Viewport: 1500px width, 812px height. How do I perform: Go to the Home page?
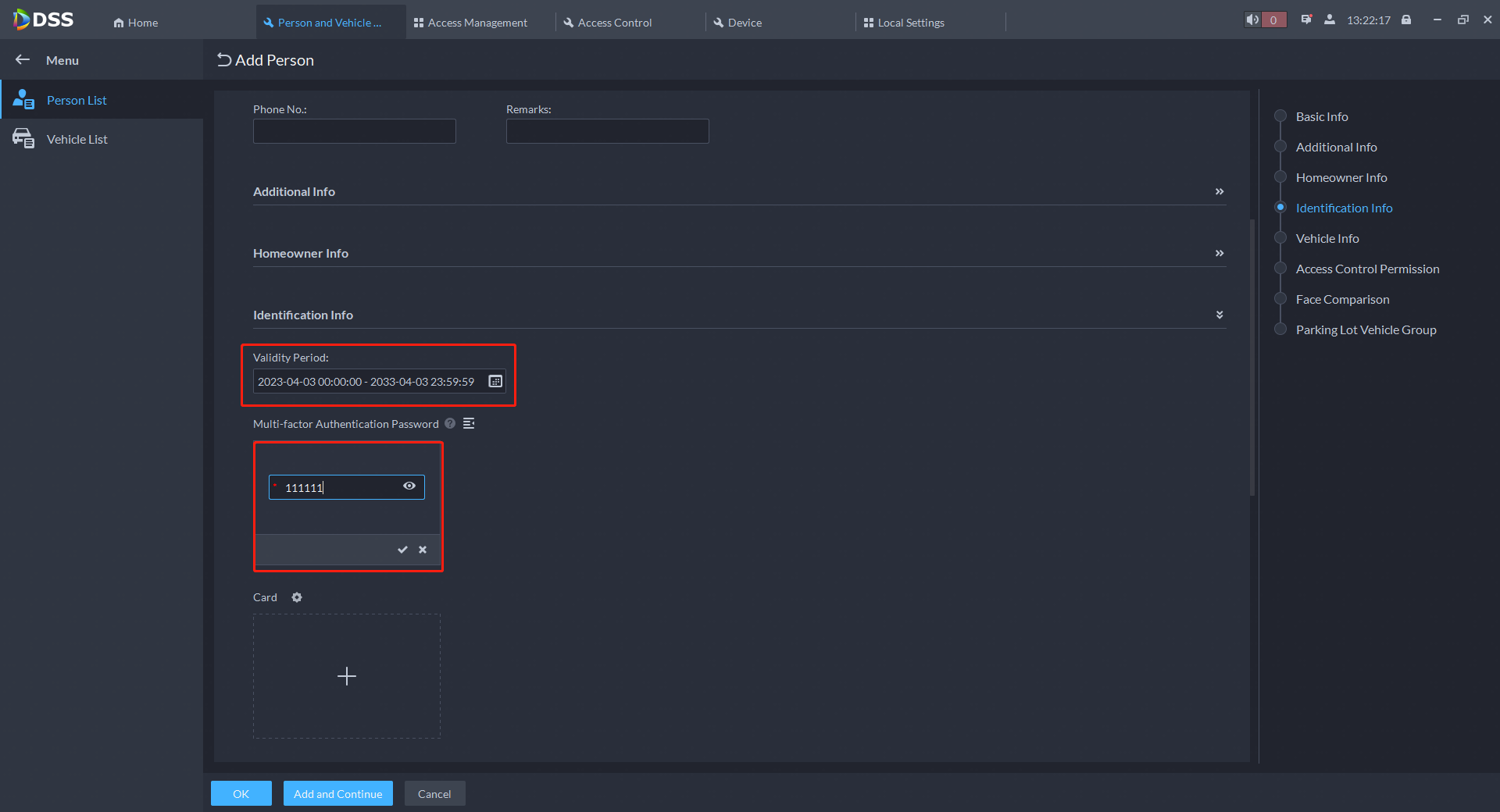(x=136, y=23)
